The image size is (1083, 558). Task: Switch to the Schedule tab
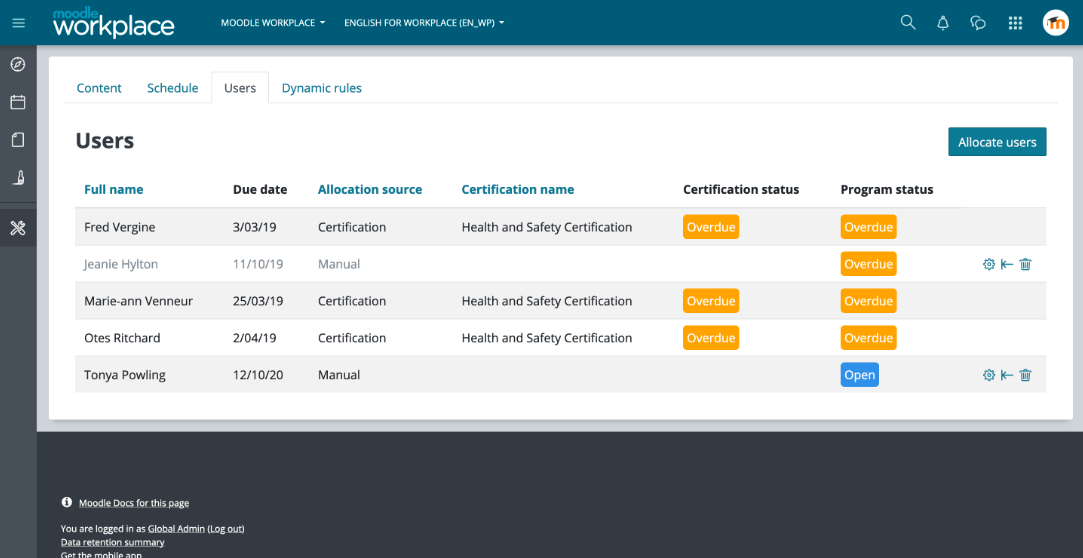coord(173,88)
